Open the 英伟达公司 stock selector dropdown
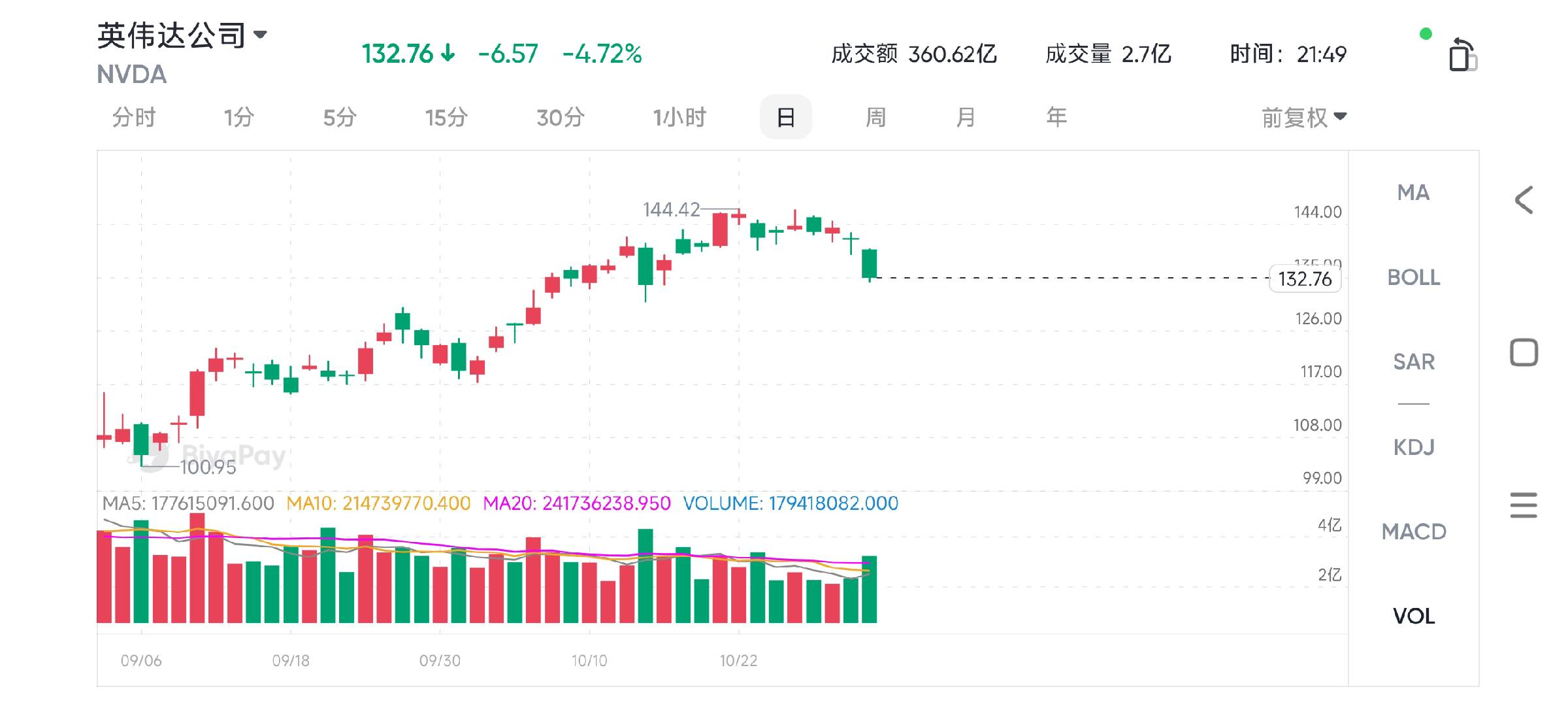This screenshot has height=706, width=1568. (182, 35)
